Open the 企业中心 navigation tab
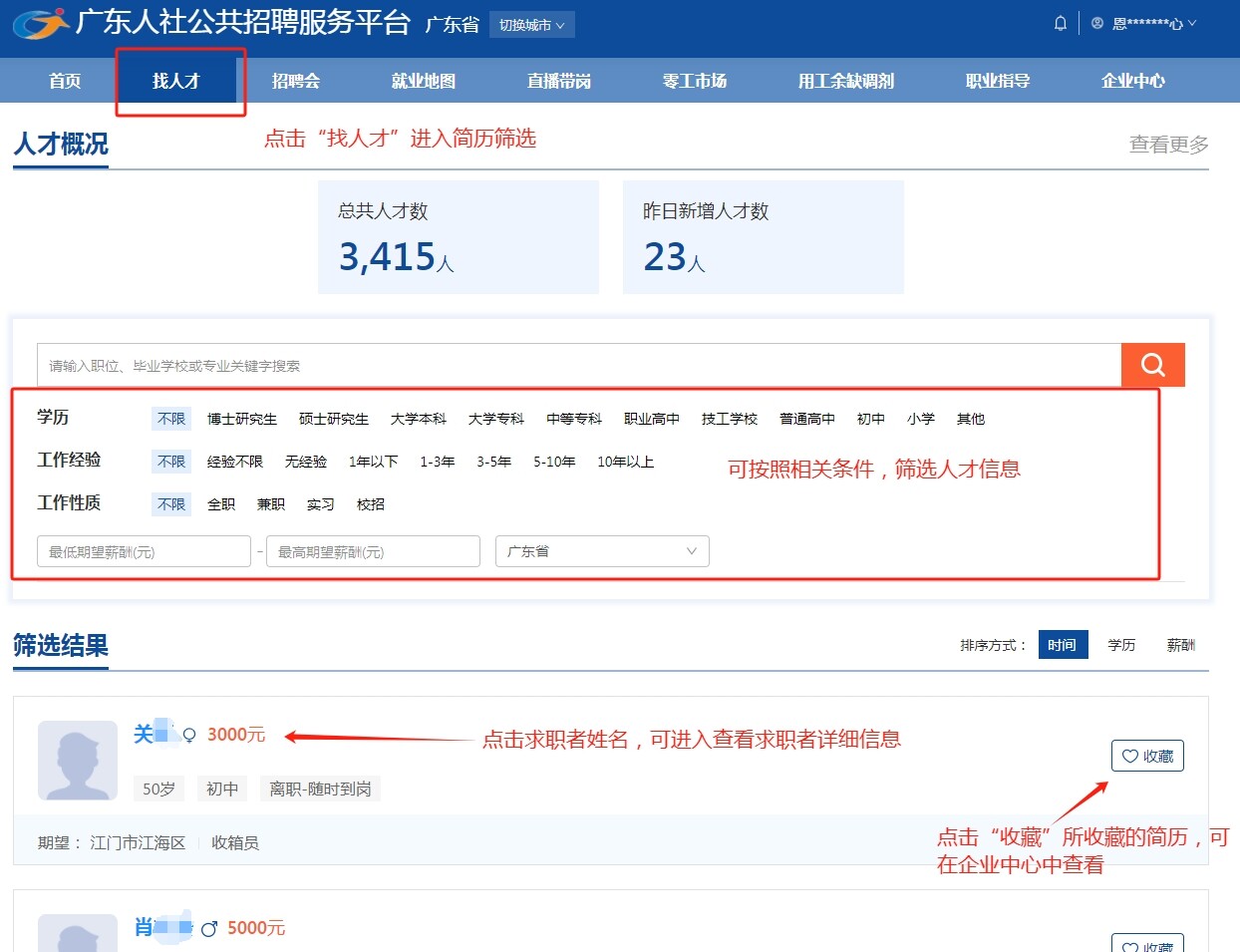Viewport: 1240px width, 952px height. point(1132,81)
